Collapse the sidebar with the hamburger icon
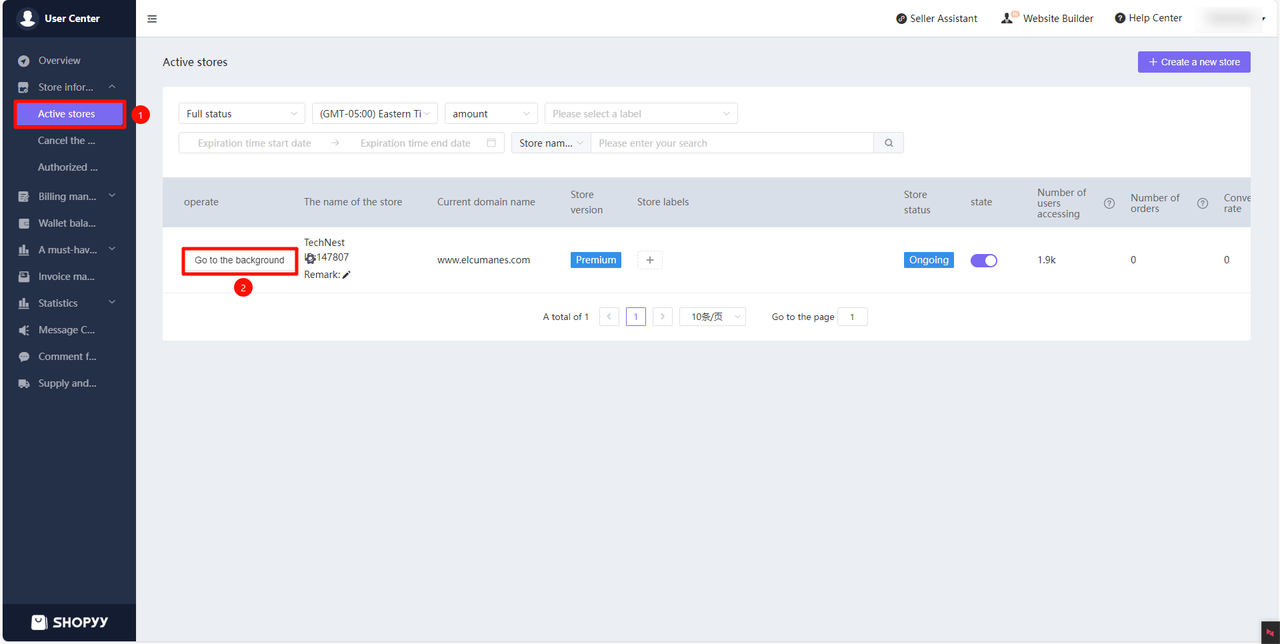 click(x=151, y=18)
